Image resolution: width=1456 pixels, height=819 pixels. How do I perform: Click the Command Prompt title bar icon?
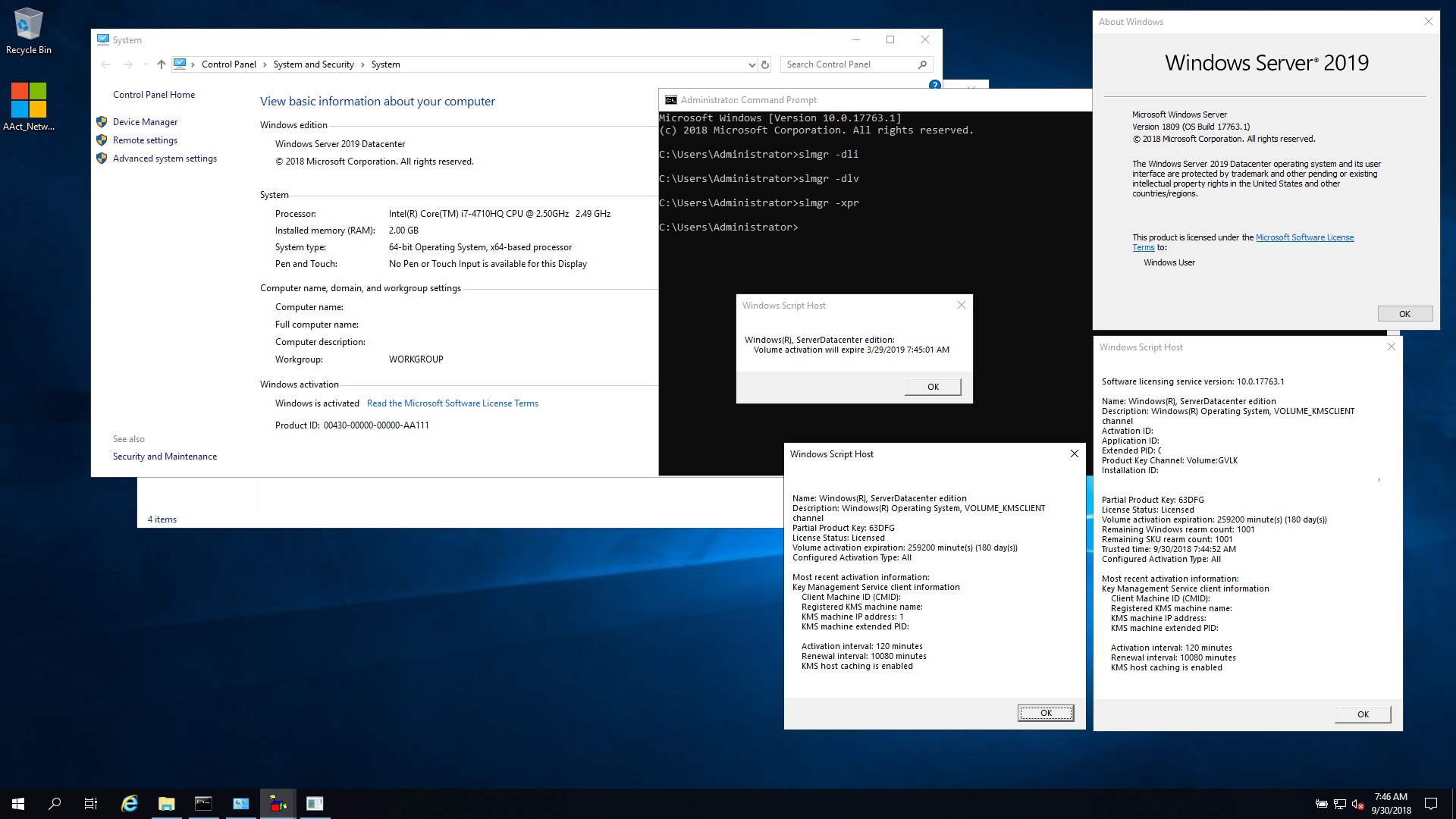click(x=670, y=100)
